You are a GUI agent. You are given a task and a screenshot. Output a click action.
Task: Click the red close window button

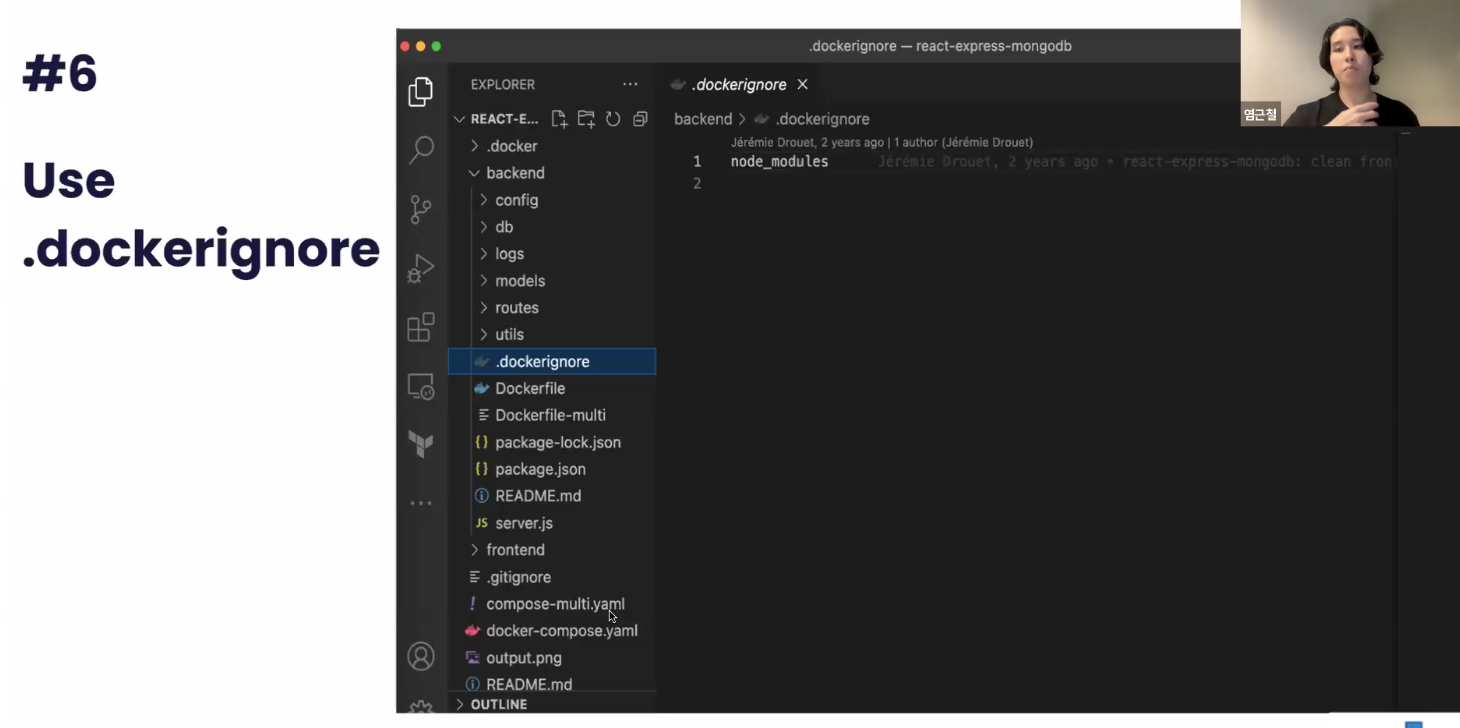405,46
